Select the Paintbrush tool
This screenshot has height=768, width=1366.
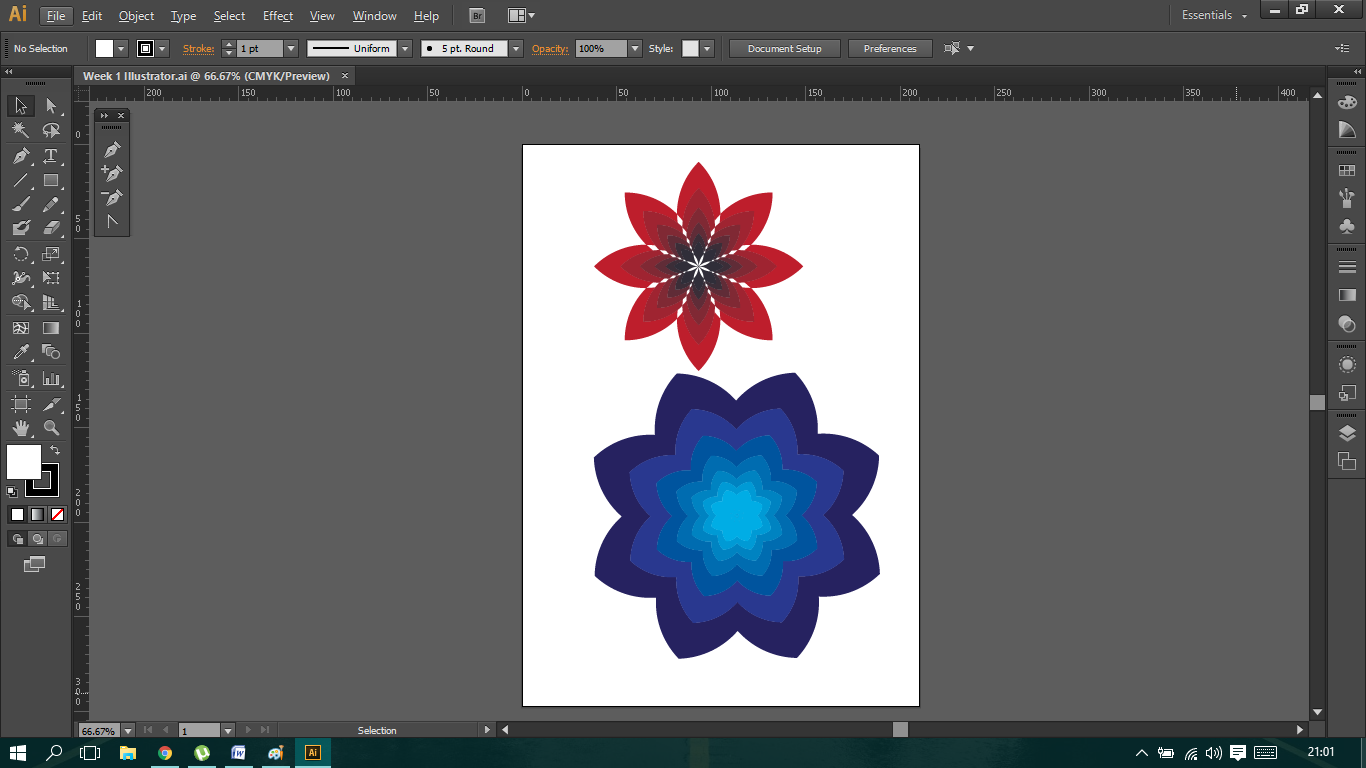(20, 205)
